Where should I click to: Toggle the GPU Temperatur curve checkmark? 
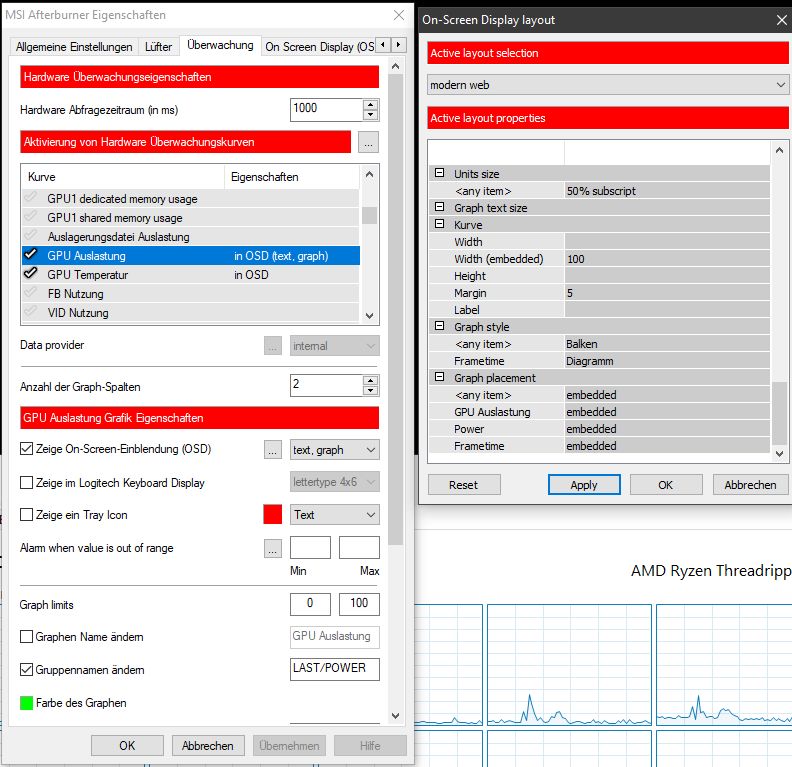coord(31,274)
